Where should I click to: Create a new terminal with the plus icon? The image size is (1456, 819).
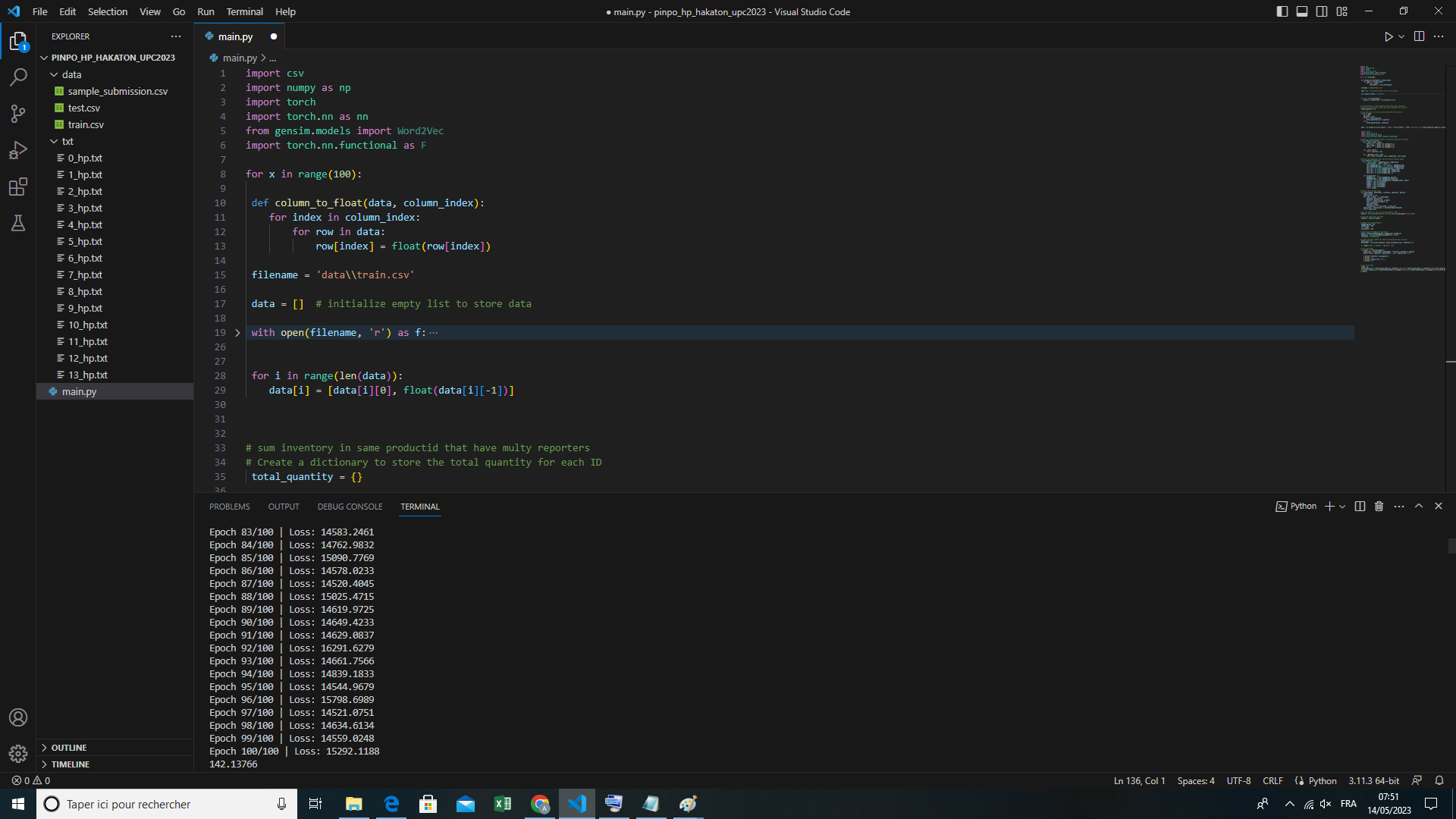(1331, 506)
